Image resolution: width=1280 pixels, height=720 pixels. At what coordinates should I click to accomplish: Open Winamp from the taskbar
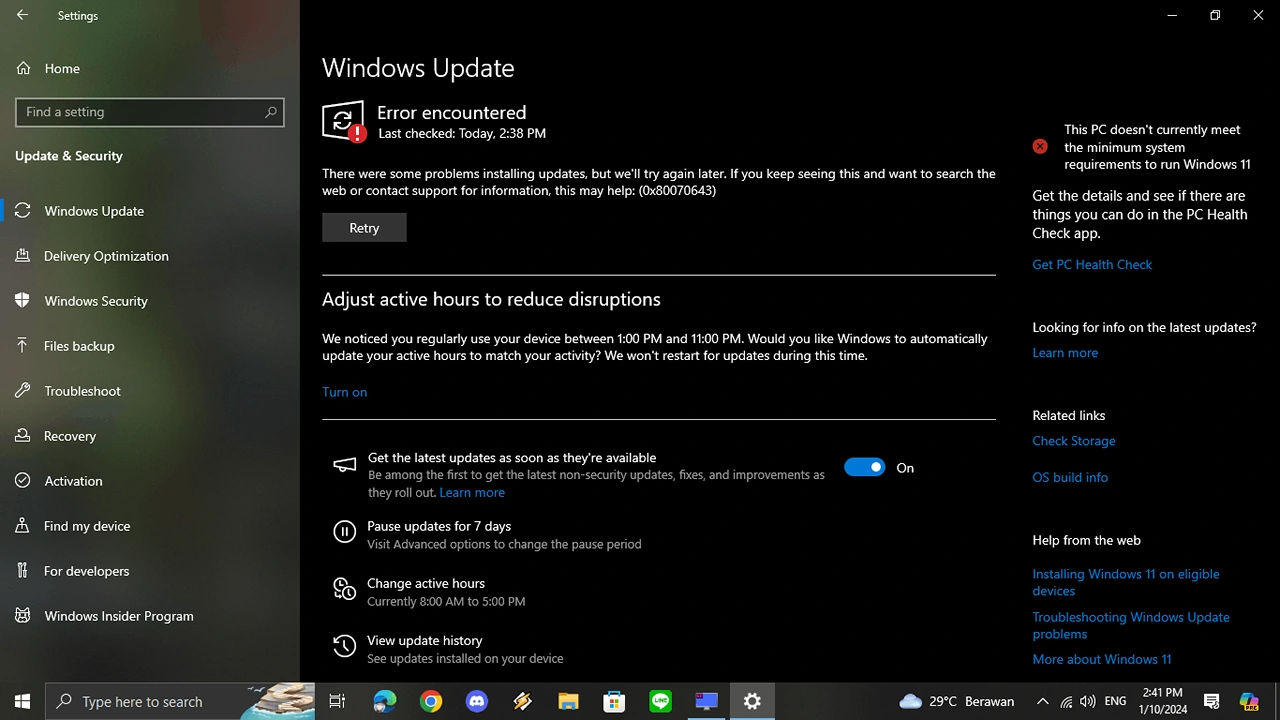tap(523, 701)
